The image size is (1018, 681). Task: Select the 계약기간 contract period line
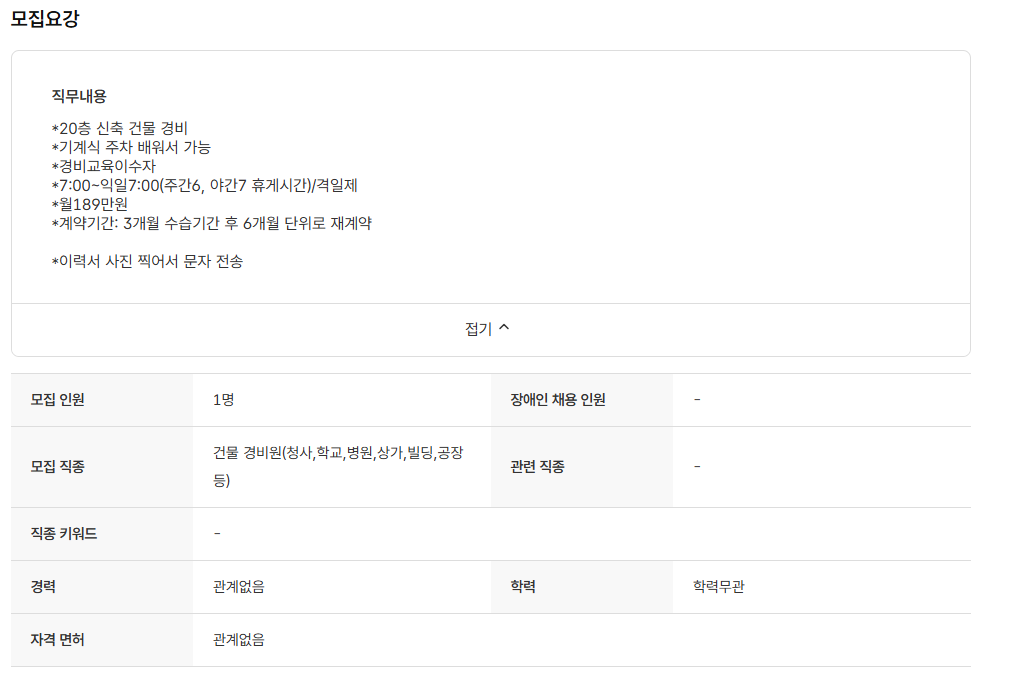212,223
